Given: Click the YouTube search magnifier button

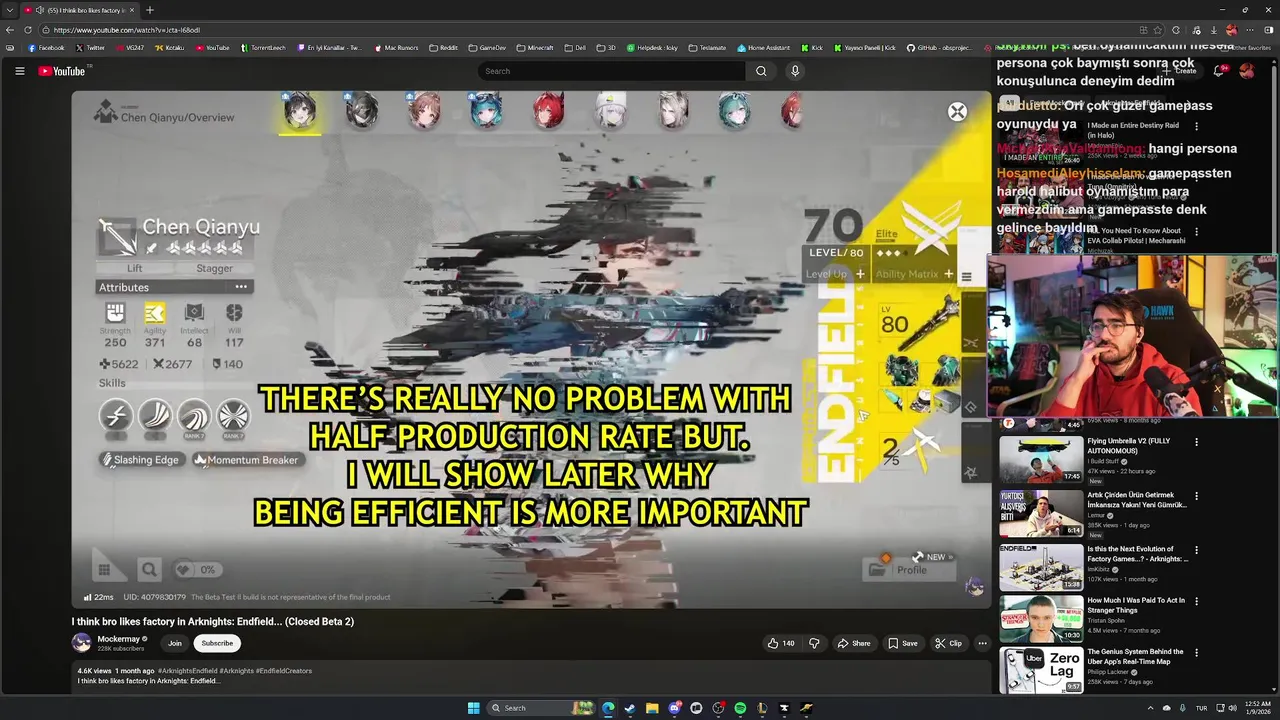Looking at the screenshot, I should (x=761, y=71).
